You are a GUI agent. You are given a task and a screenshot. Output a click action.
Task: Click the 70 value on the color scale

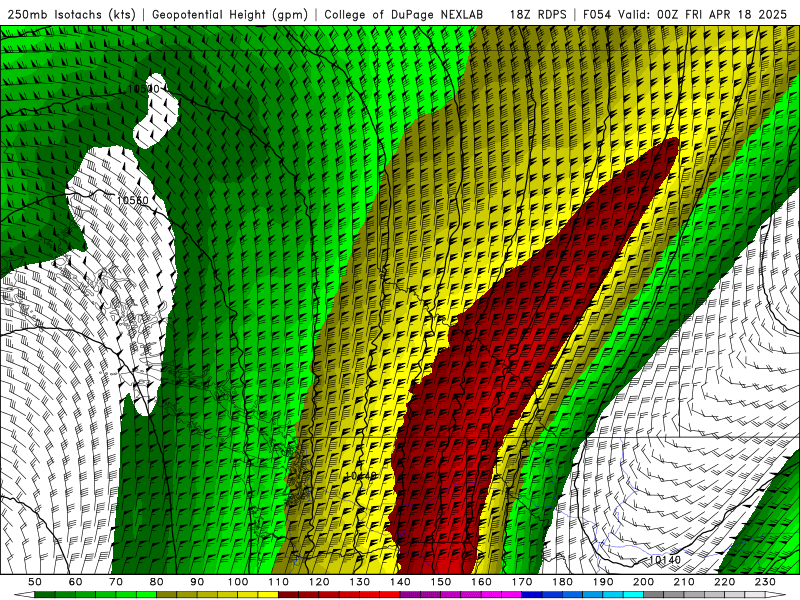coord(116,582)
